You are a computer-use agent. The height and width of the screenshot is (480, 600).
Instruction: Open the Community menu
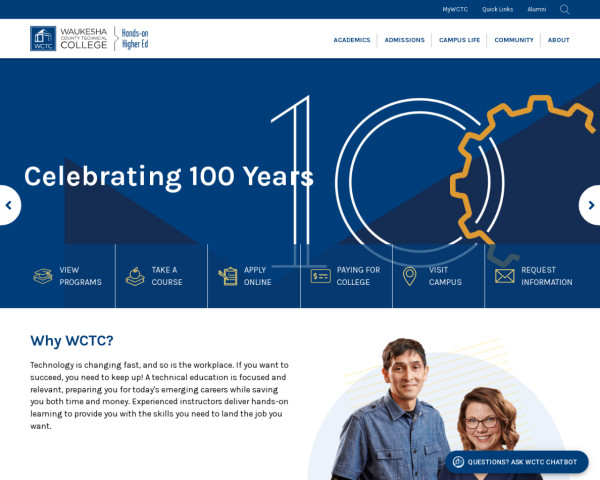[514, 40]
